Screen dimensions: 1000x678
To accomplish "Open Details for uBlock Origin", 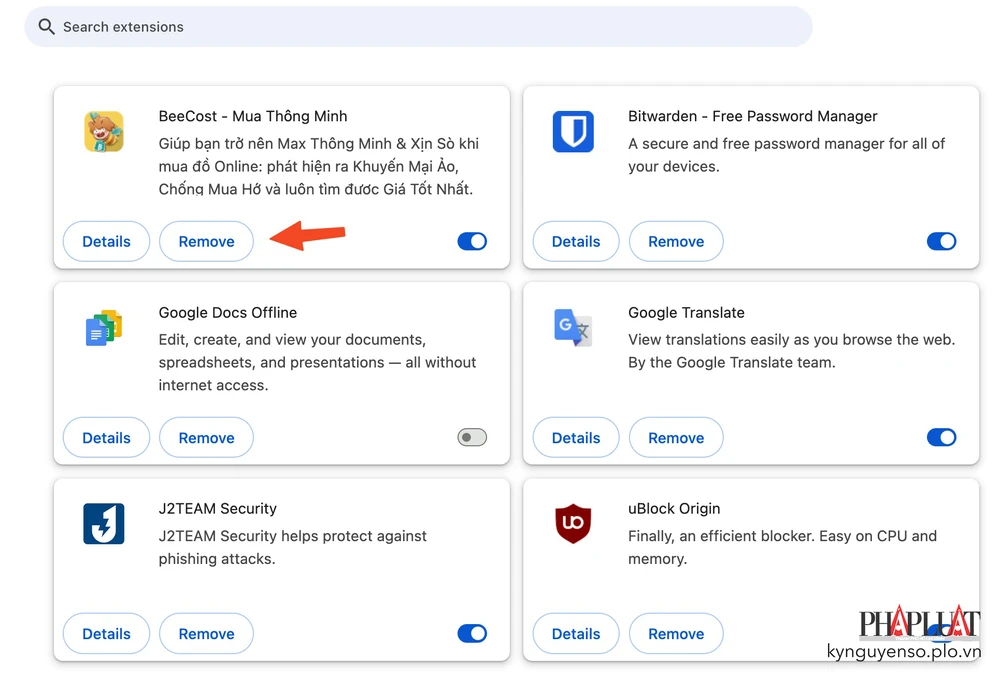I will coord(576,633).
